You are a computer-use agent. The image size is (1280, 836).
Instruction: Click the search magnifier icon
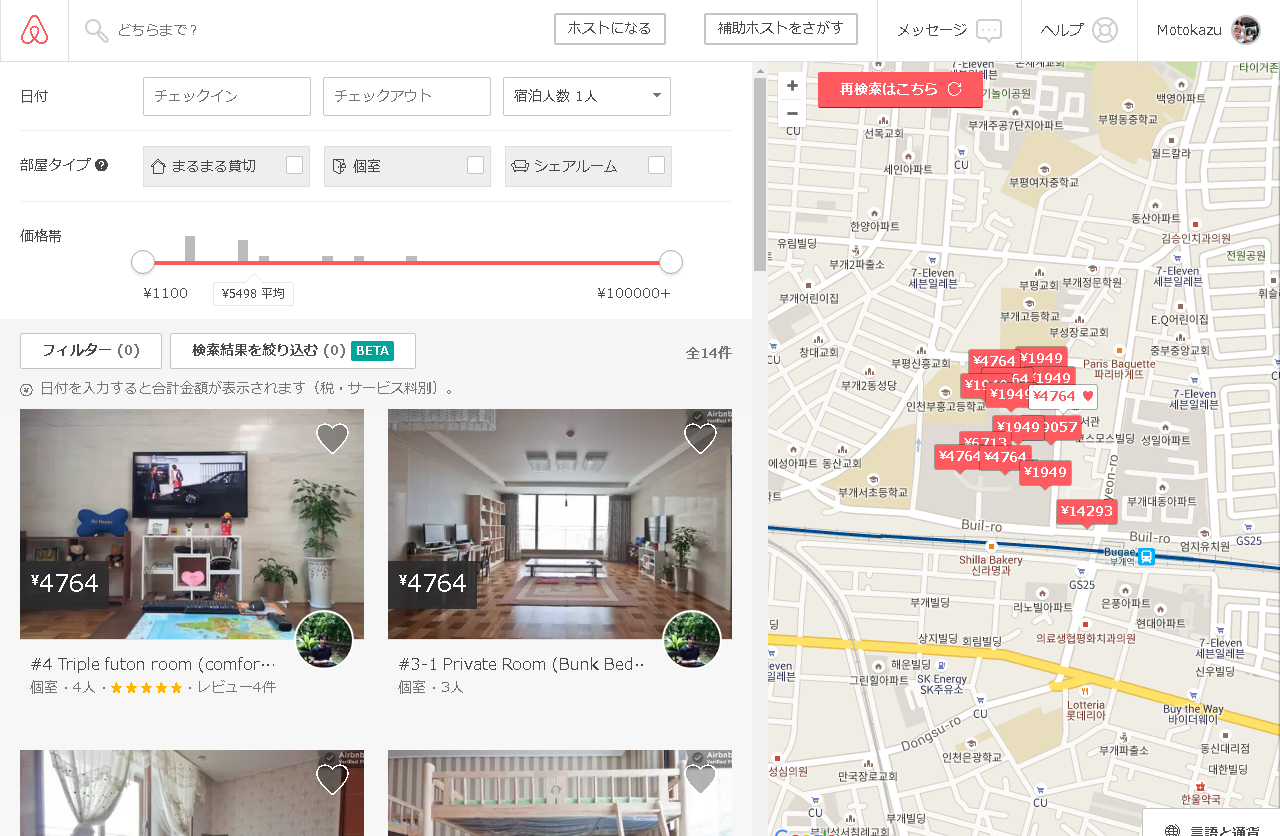point(96,31)
